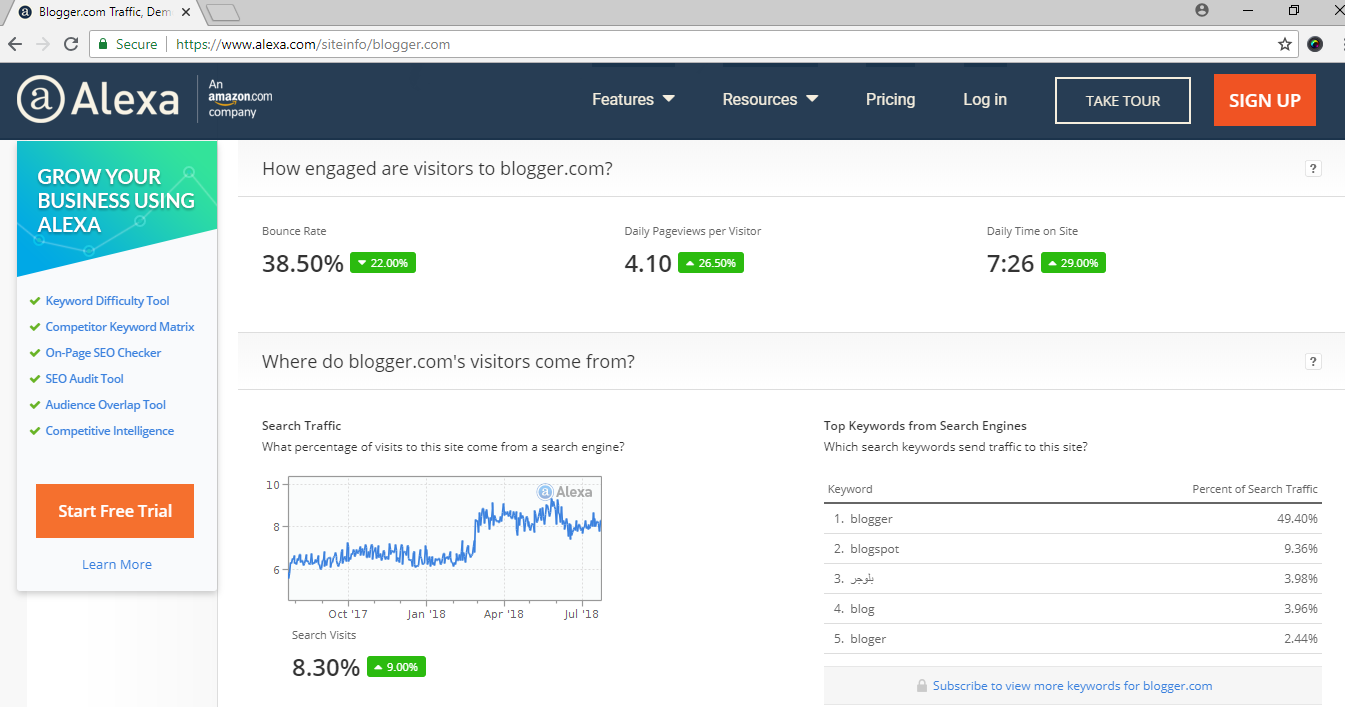1345x707 pixels.
Task: Open a new browser tab
Action: coord(222,12)
